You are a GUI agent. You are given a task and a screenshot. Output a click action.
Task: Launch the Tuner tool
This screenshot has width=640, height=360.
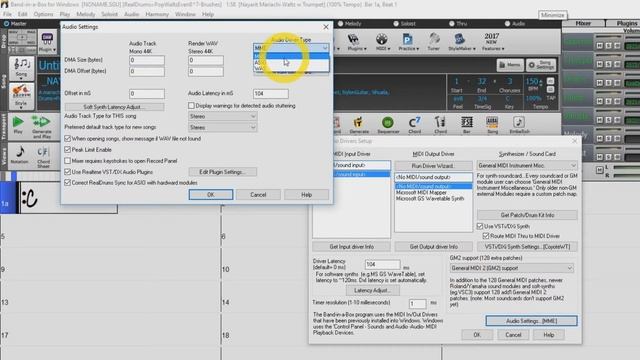point(433,42)
